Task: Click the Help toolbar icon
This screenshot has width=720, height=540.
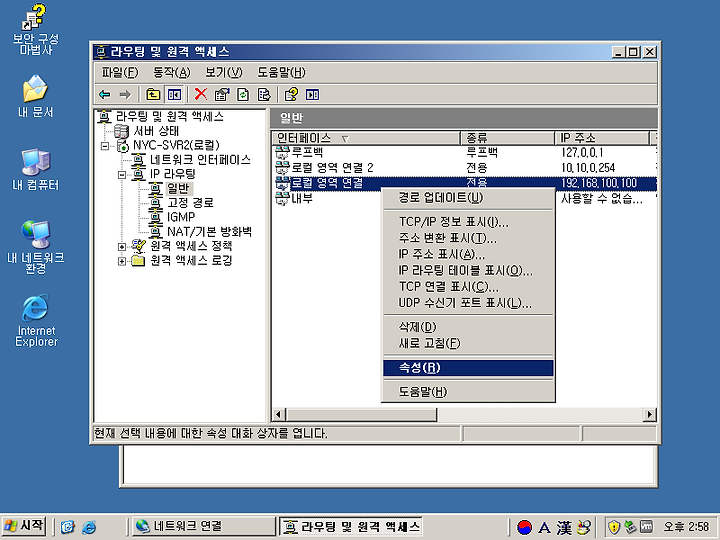Action: click(291, 95)
